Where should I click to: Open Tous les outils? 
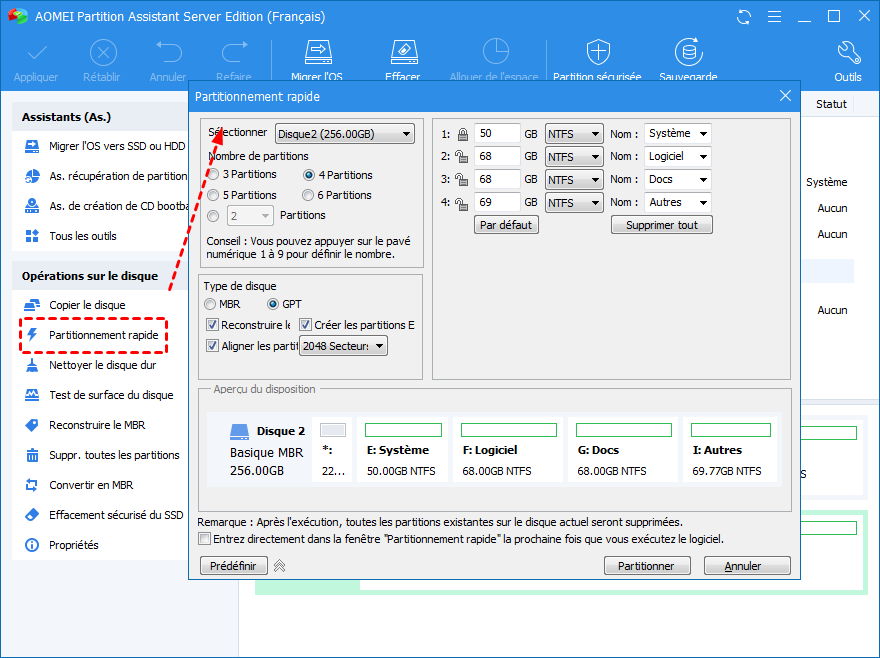(71, 236)
